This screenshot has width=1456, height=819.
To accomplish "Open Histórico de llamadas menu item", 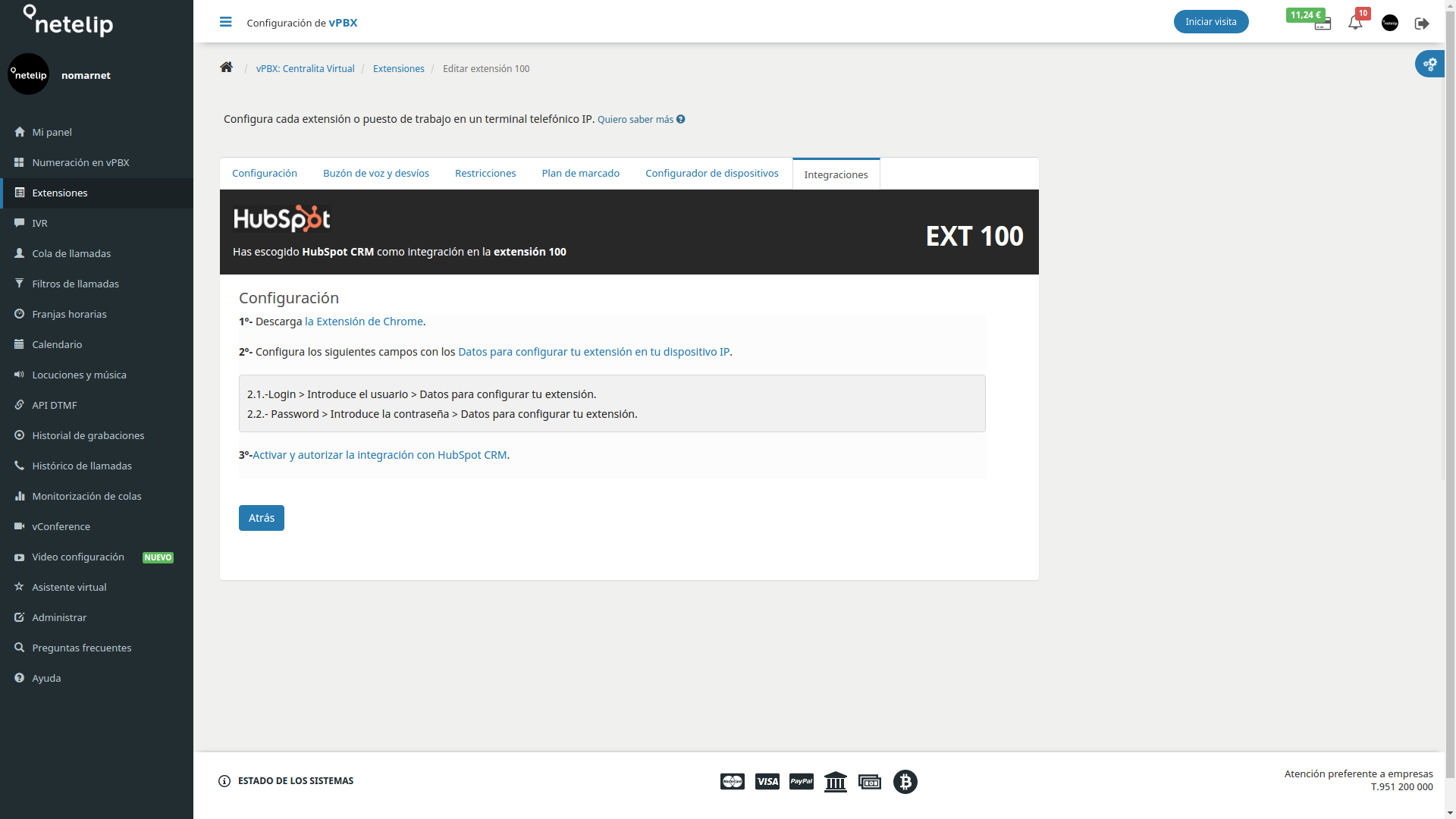I will click(97, 466).
